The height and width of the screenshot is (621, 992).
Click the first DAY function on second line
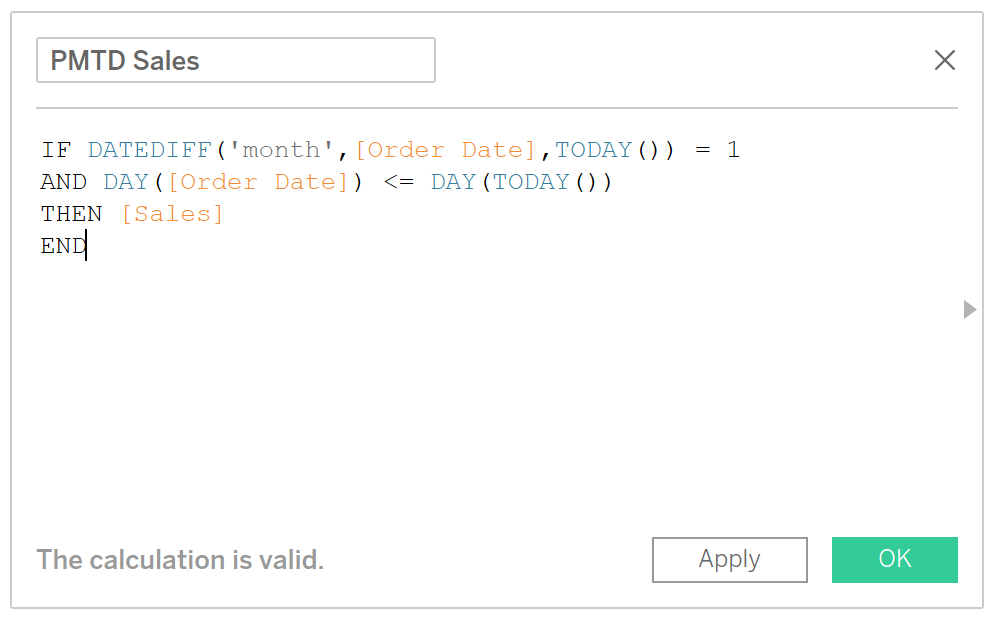point(126,182)
